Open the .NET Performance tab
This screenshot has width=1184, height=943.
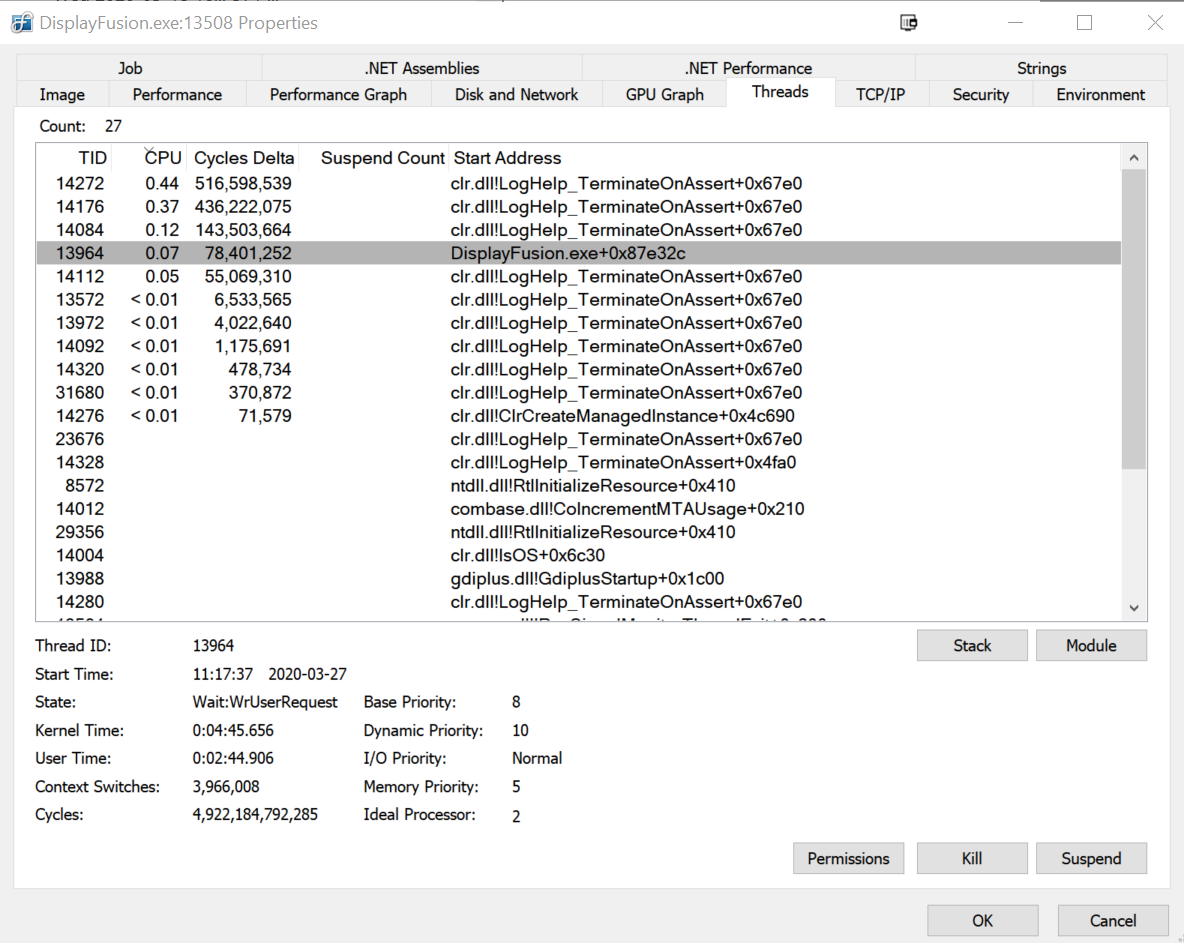pos(748,68)
